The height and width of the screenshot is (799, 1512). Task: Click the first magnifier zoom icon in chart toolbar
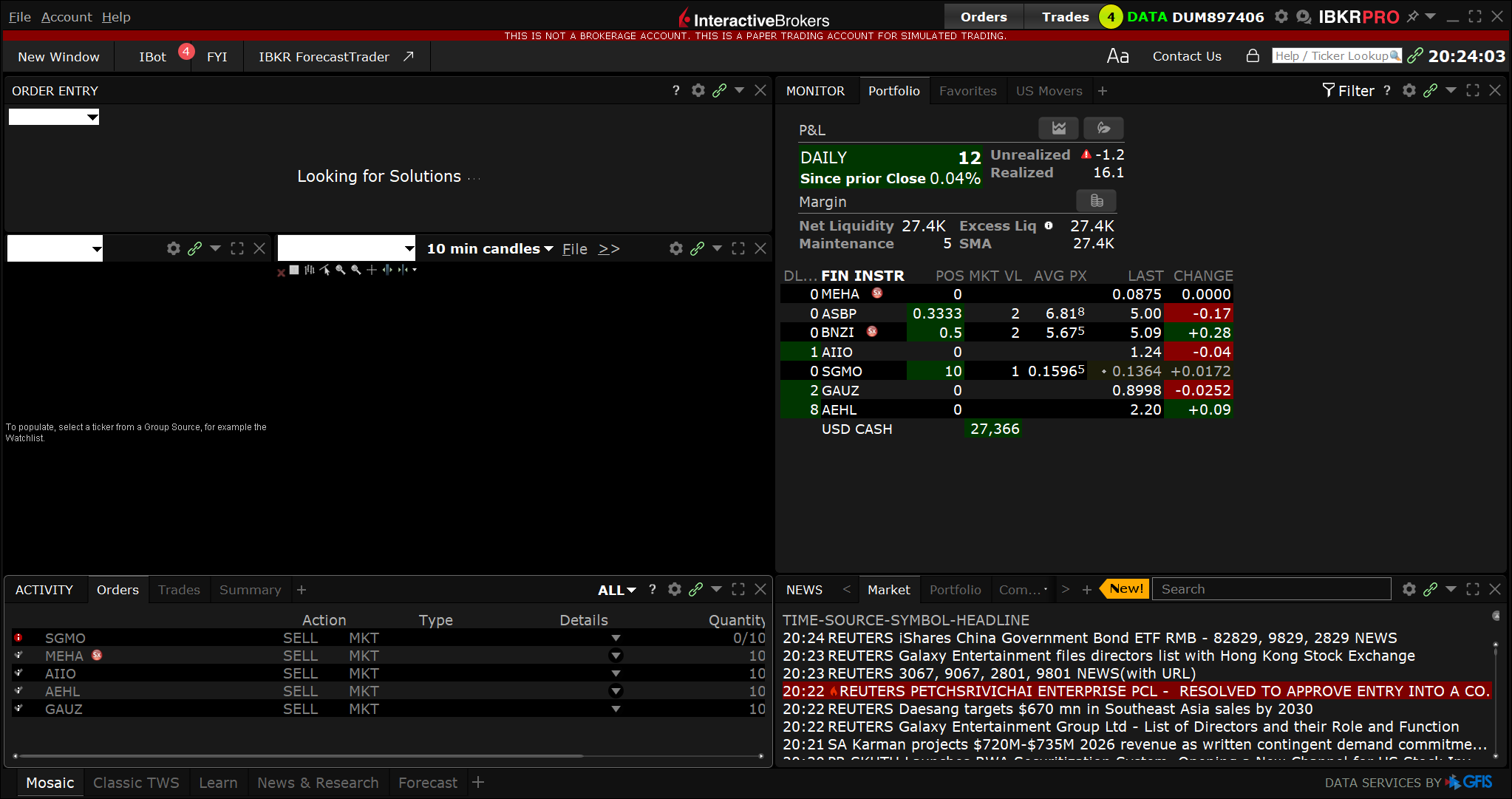[340, 270]
